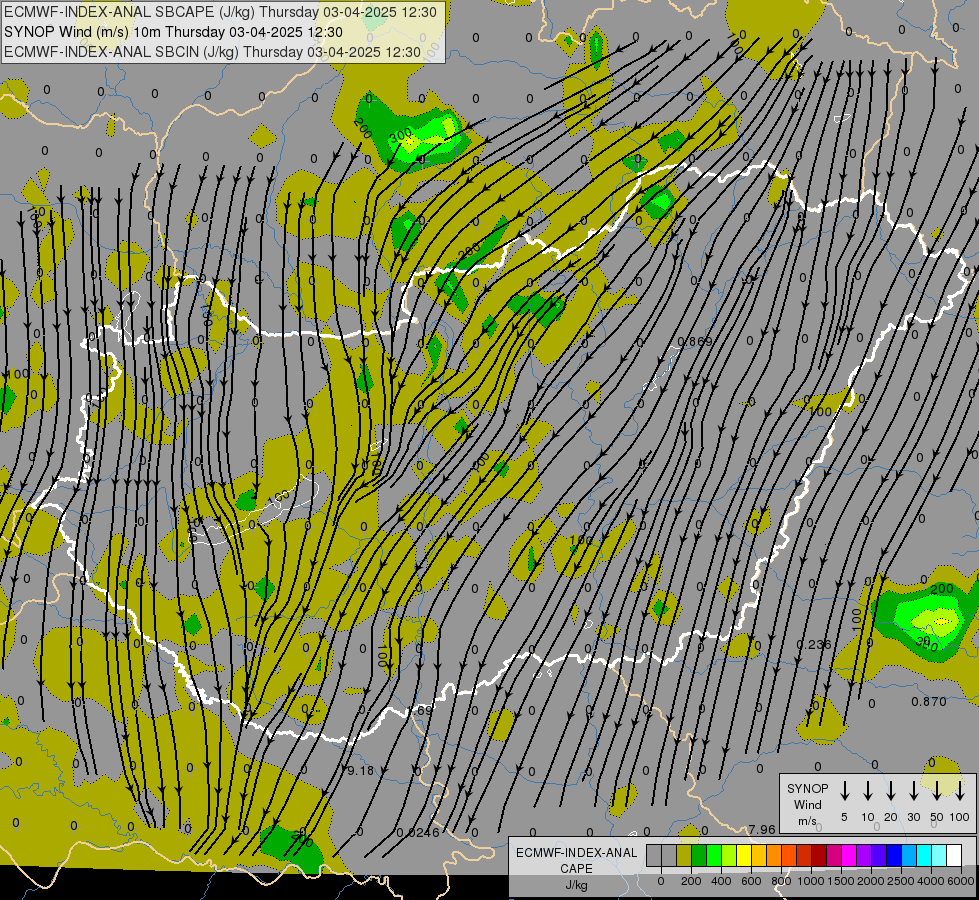Viewport: 979px width, 900px height.
Task: Click the m/s unit label in the wind legend
Action: 807,821
